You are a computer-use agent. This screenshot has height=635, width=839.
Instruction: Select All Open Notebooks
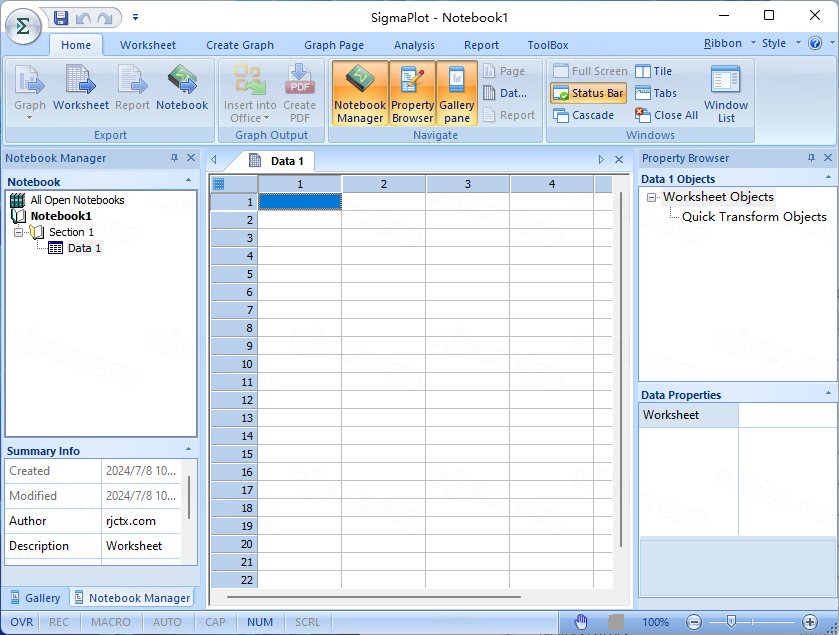[77, 200]
